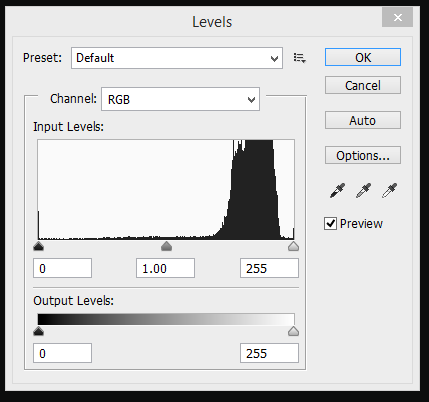The width and height of the screenshot is (429, 402).
Task: Click OK to apply levels
Action: point(363,57)
